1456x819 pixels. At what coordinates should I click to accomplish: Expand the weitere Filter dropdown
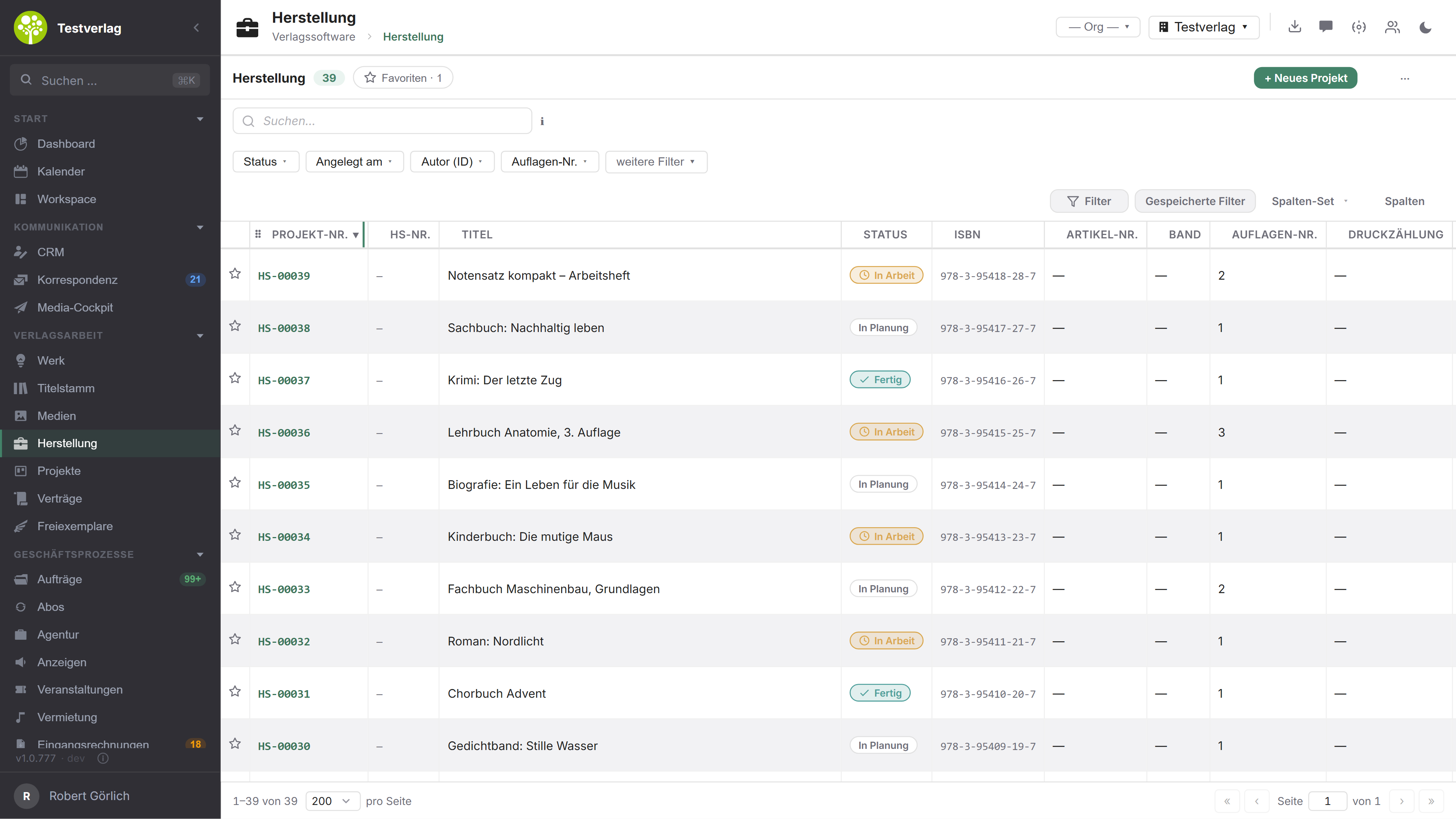(x=656, y=161)
